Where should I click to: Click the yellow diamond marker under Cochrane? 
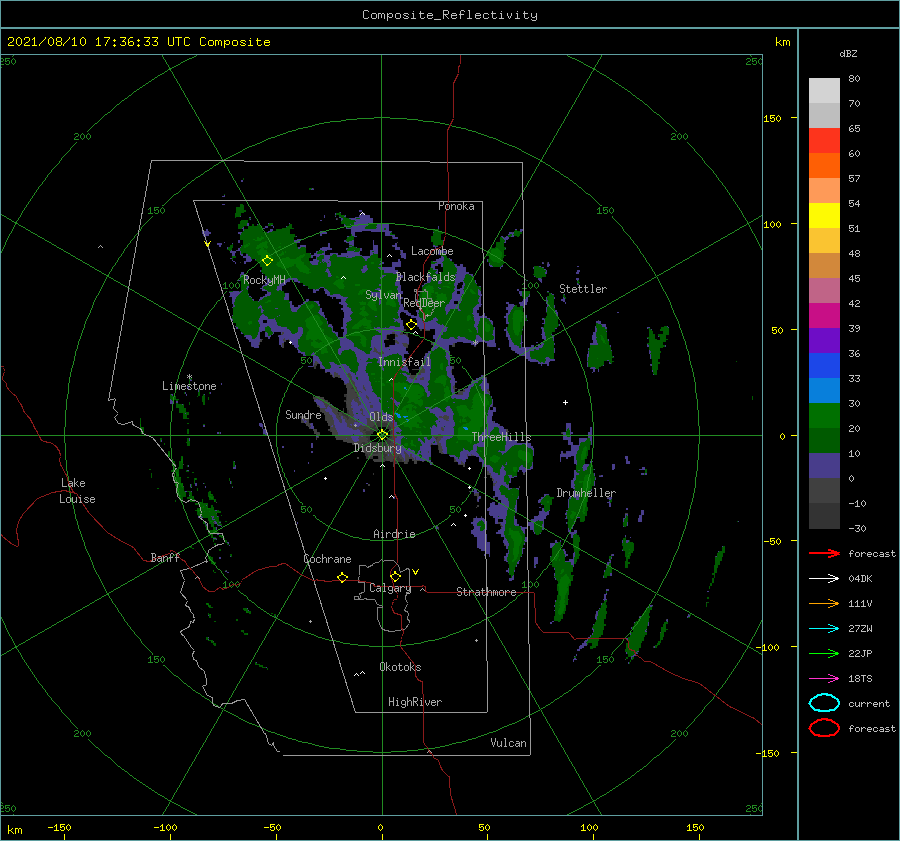pos(342,577)
